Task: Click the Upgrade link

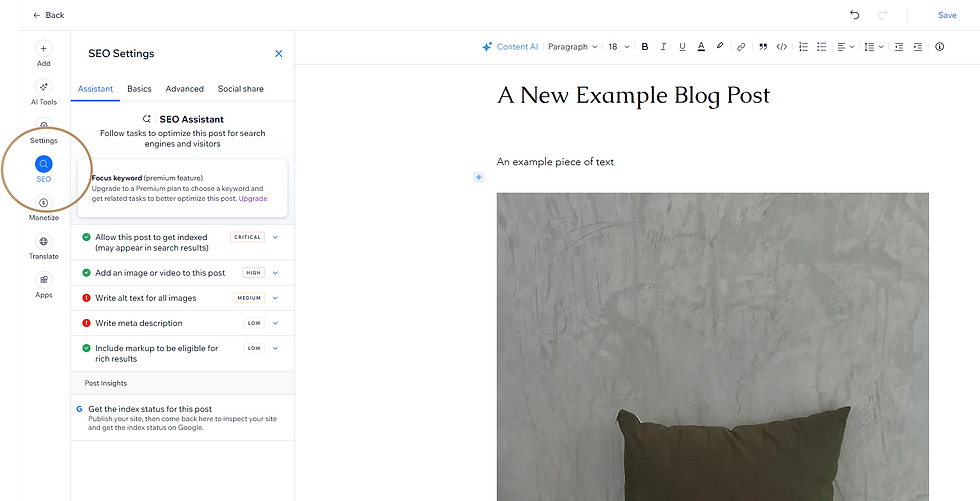Action: pos(252,199)
